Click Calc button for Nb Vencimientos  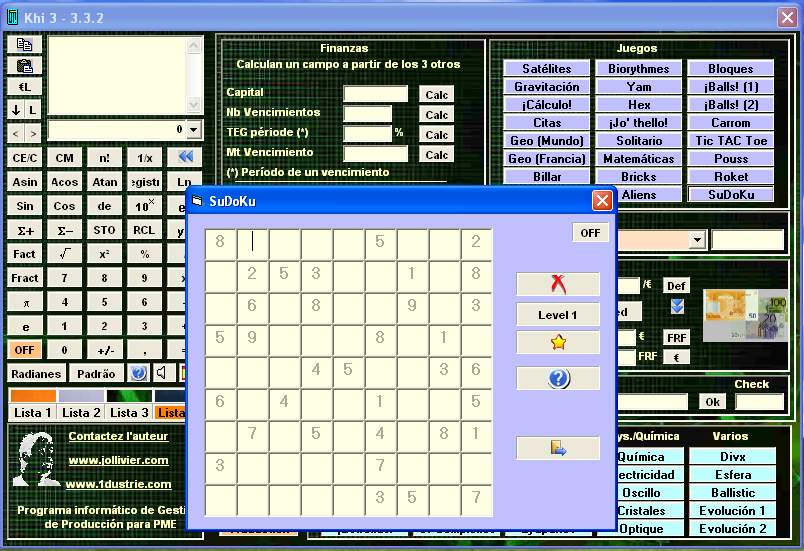[436, 115]
